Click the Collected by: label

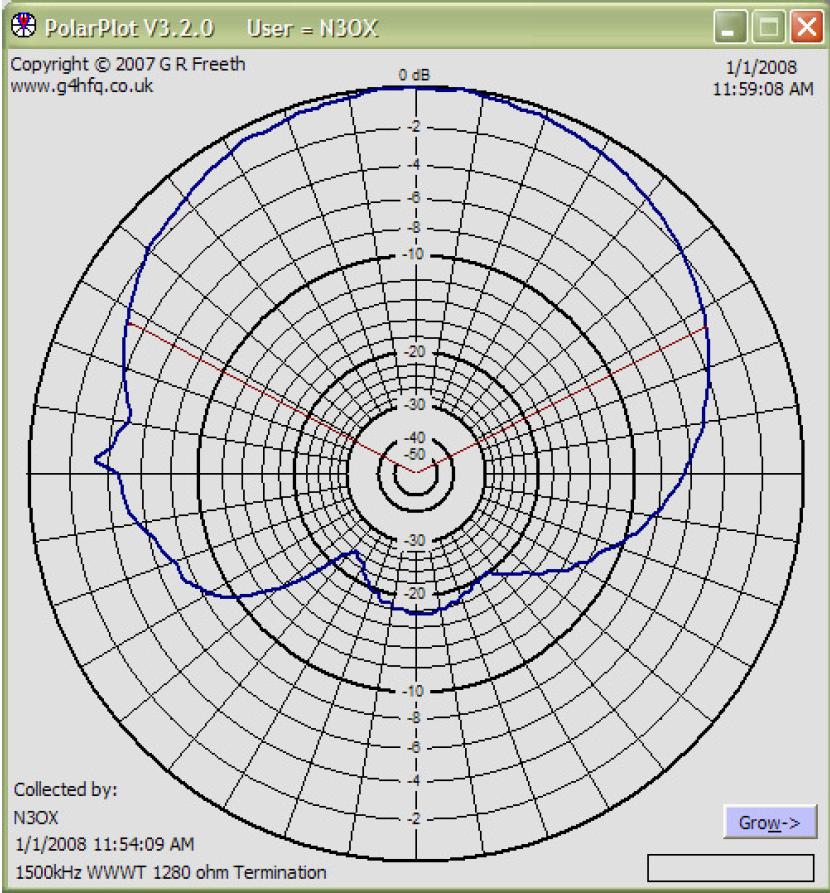coord(66,789)
